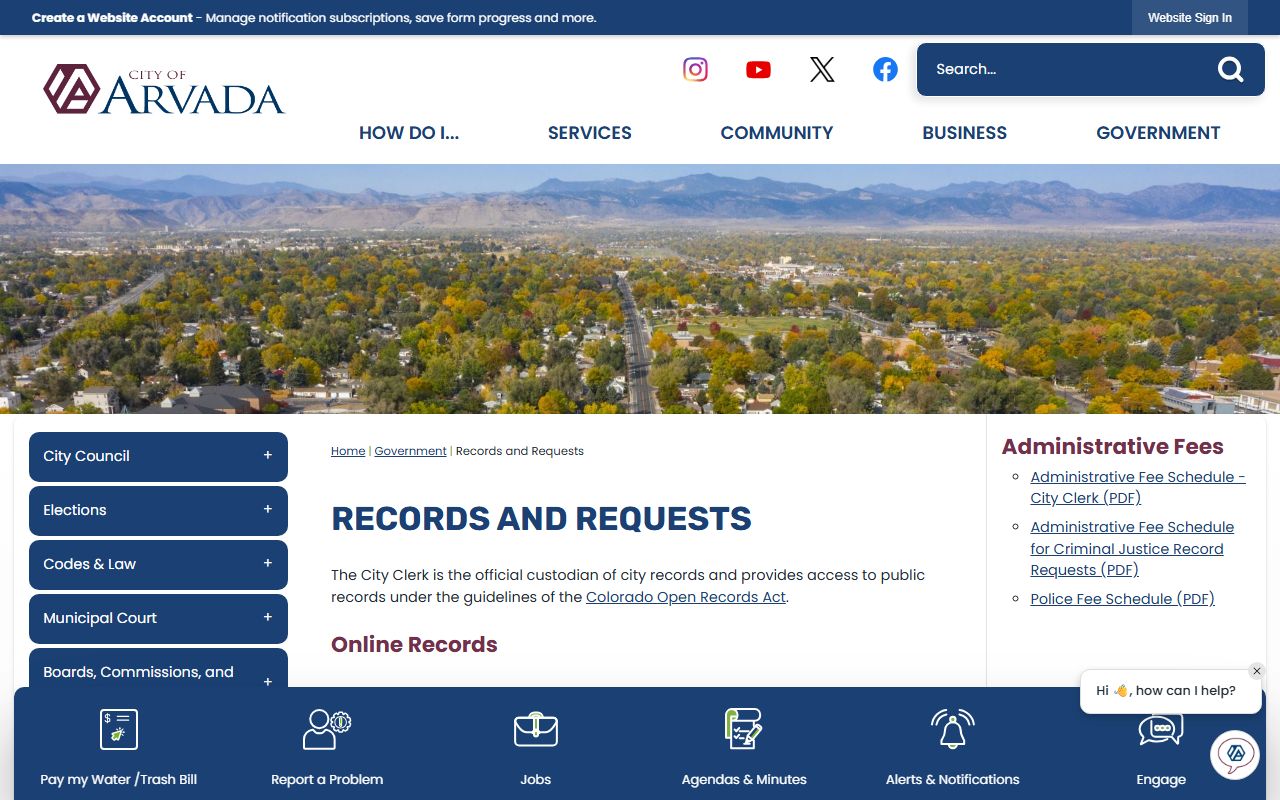Viewport: 1280px width, 800px height.
Task: Go to Home breadcrumb link
Action: 348,451
